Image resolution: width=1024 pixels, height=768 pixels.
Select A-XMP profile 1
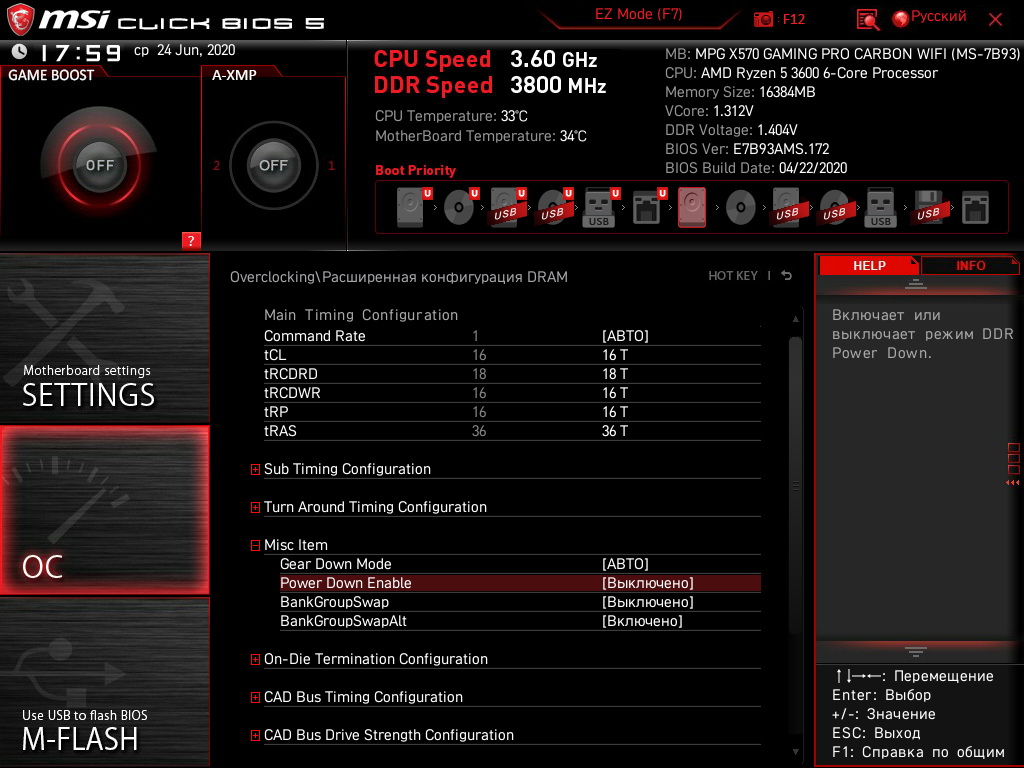point(331,165)
